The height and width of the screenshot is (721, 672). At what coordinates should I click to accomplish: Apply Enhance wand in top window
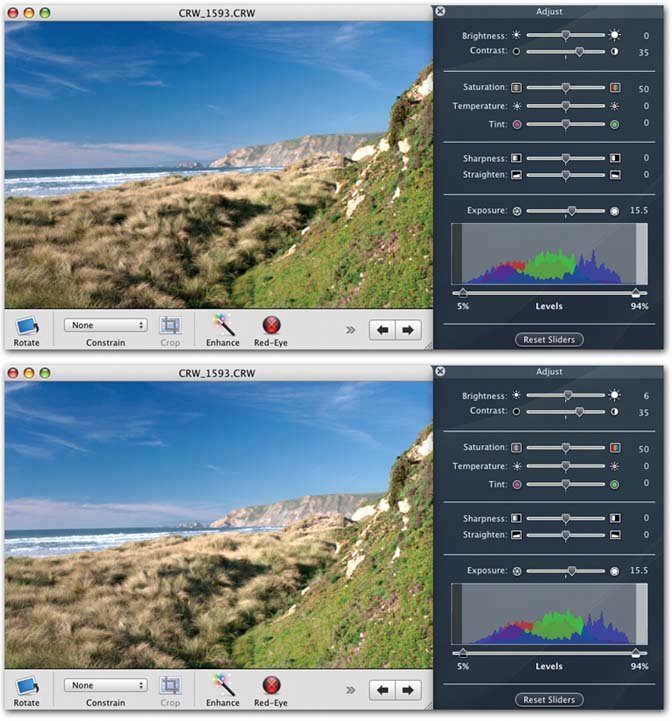point(224,325)
